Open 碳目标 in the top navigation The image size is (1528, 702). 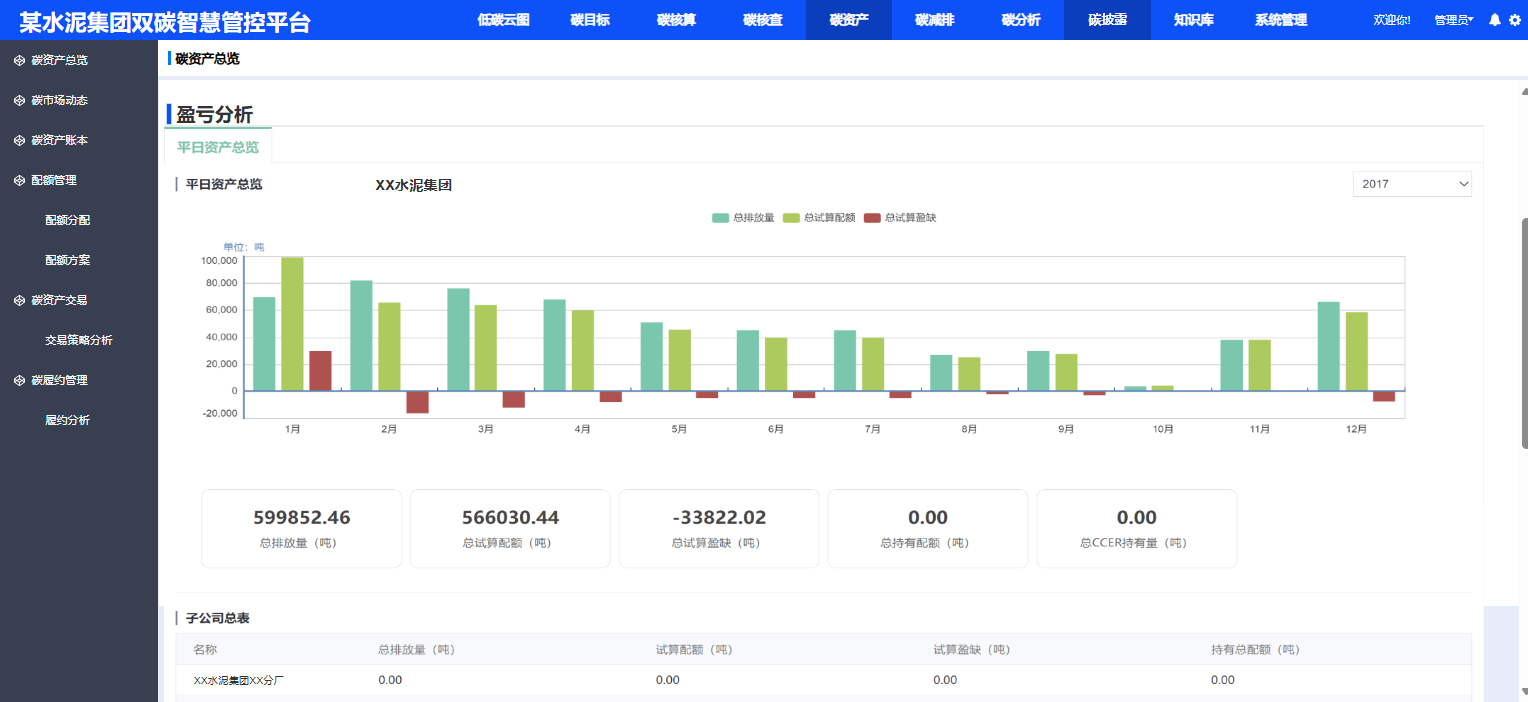(x=590, y=20)
